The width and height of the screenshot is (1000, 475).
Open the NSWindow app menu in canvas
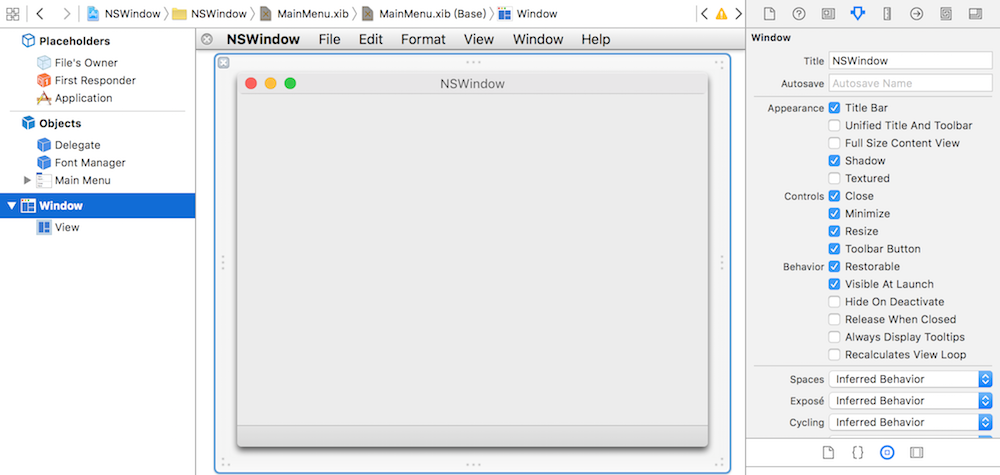coord(263,40)
